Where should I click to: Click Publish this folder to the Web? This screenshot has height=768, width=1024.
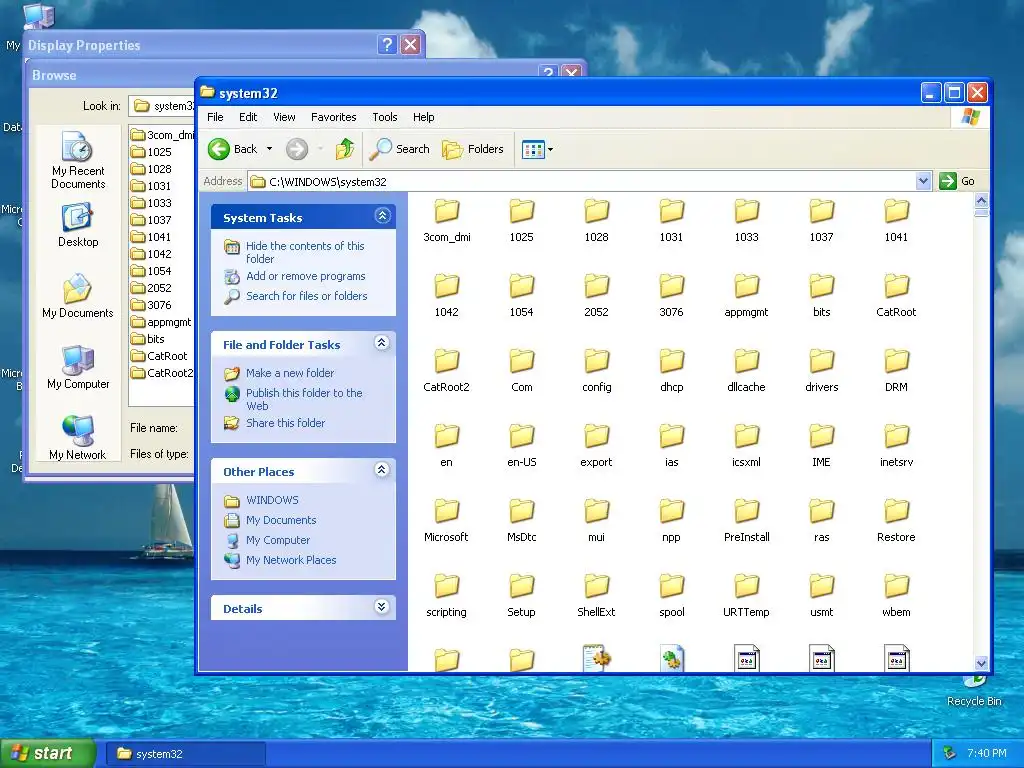(304, 399)
